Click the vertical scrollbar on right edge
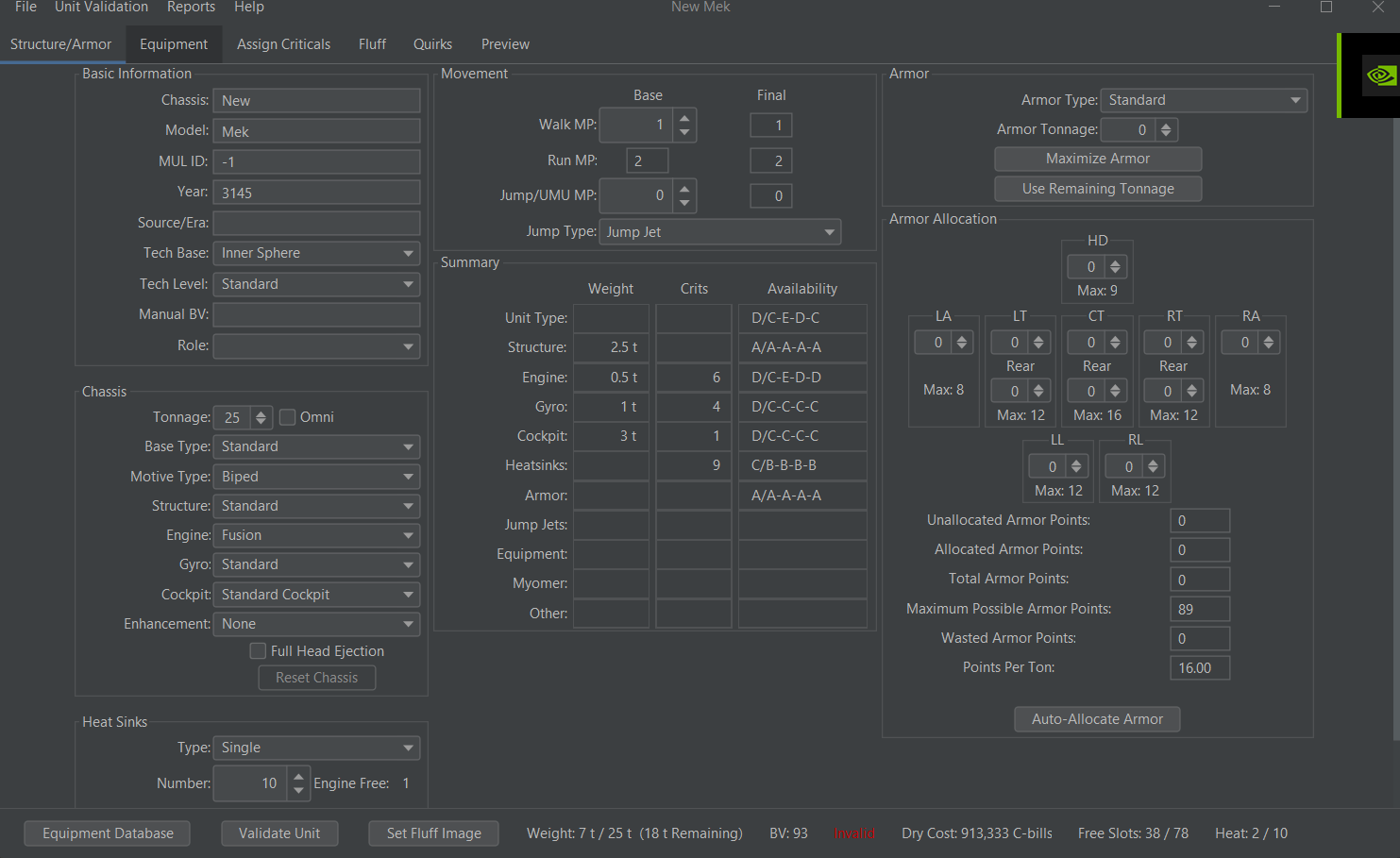The width and height of the screenshot is (1400, 858). 1395,425
